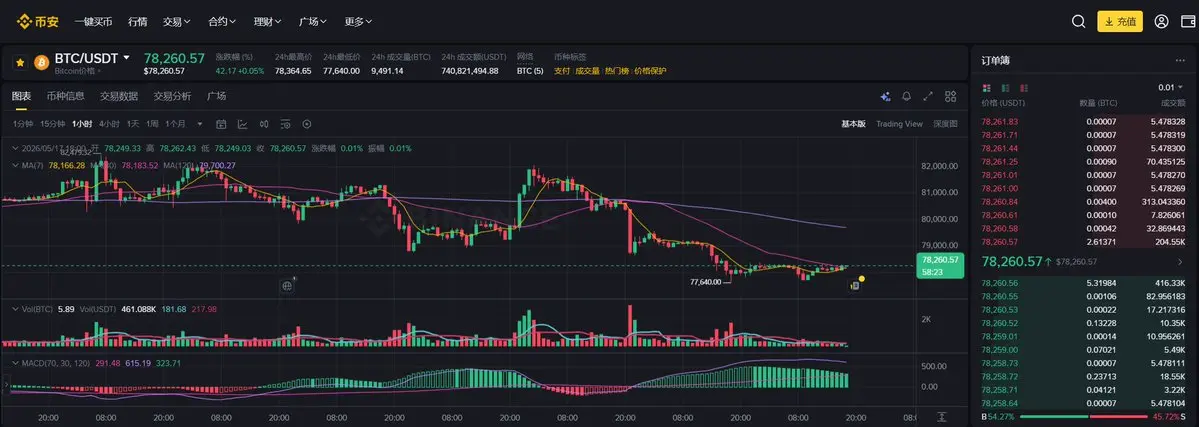Go to 行情 markets page
Image resolution: width=1199 pixels, height=427 pixels.
pos(138,21)
